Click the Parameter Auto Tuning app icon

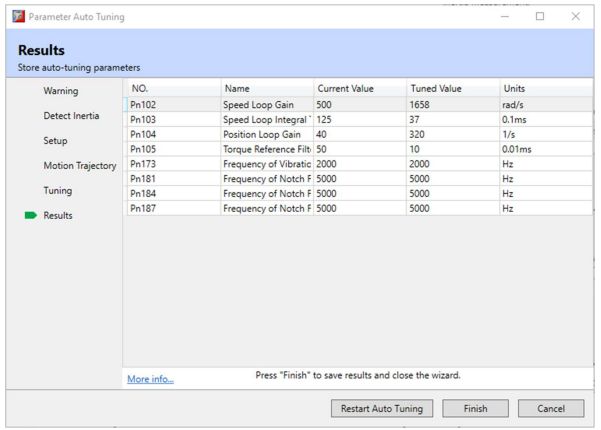coord(18,16)
